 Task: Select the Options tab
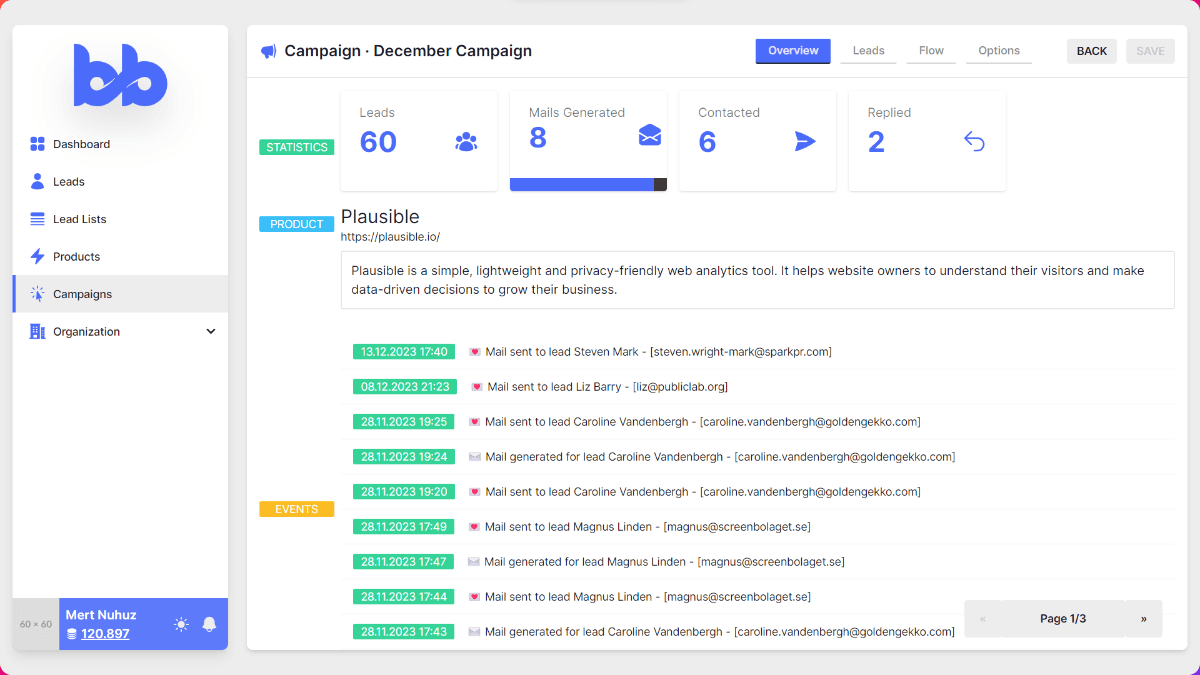tap(998, 51)
